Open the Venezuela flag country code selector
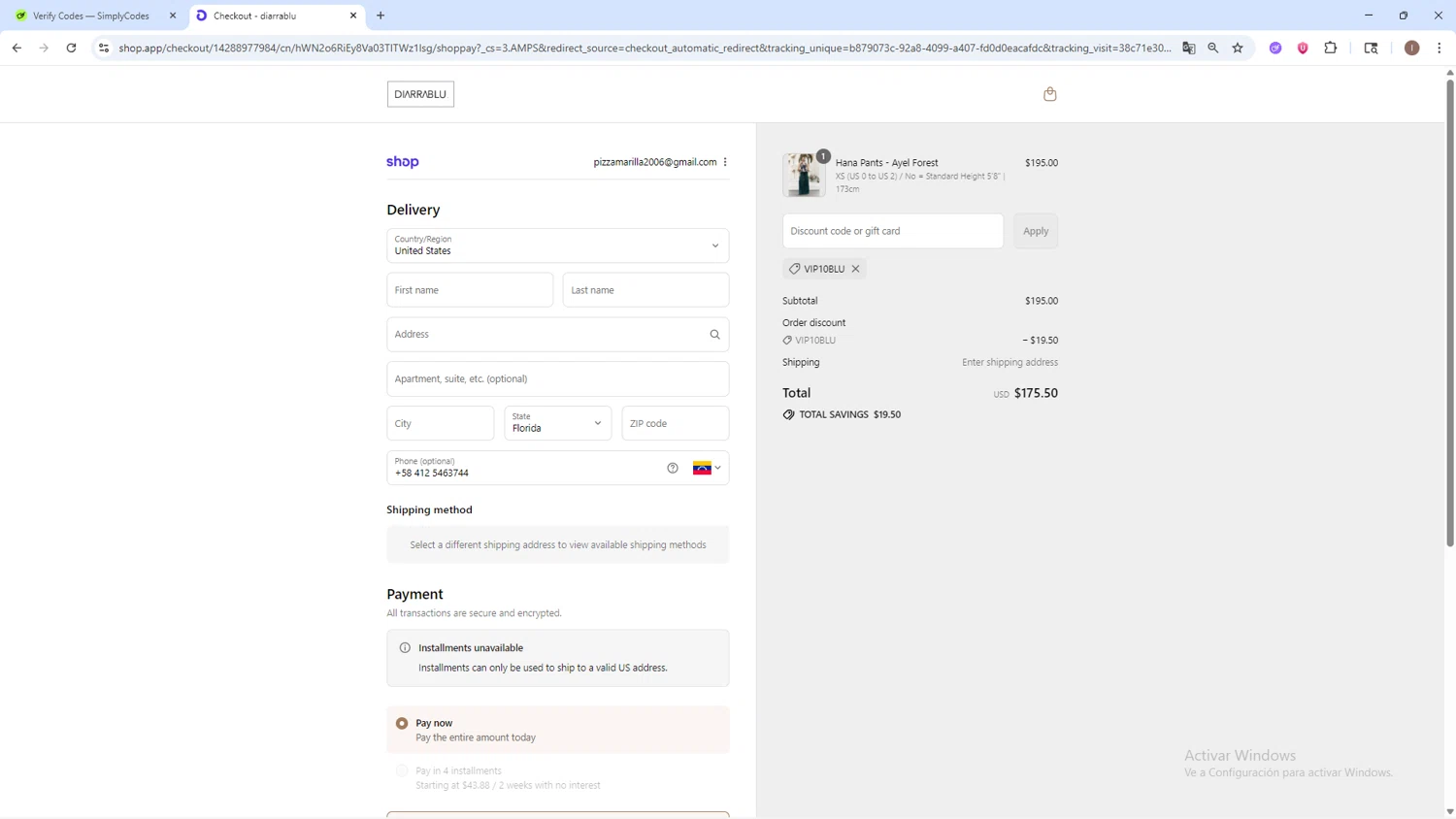Screen dimensions: 1456x819 click(707, 468)
